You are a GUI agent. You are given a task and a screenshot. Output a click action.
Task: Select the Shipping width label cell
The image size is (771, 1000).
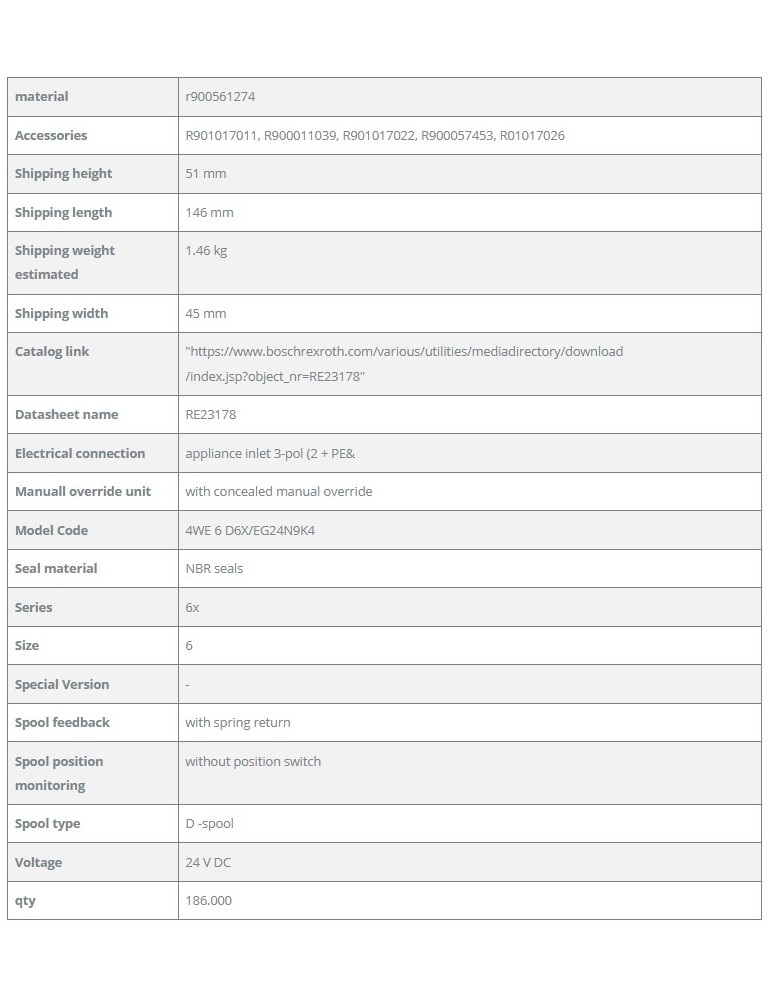coord(62,314)
